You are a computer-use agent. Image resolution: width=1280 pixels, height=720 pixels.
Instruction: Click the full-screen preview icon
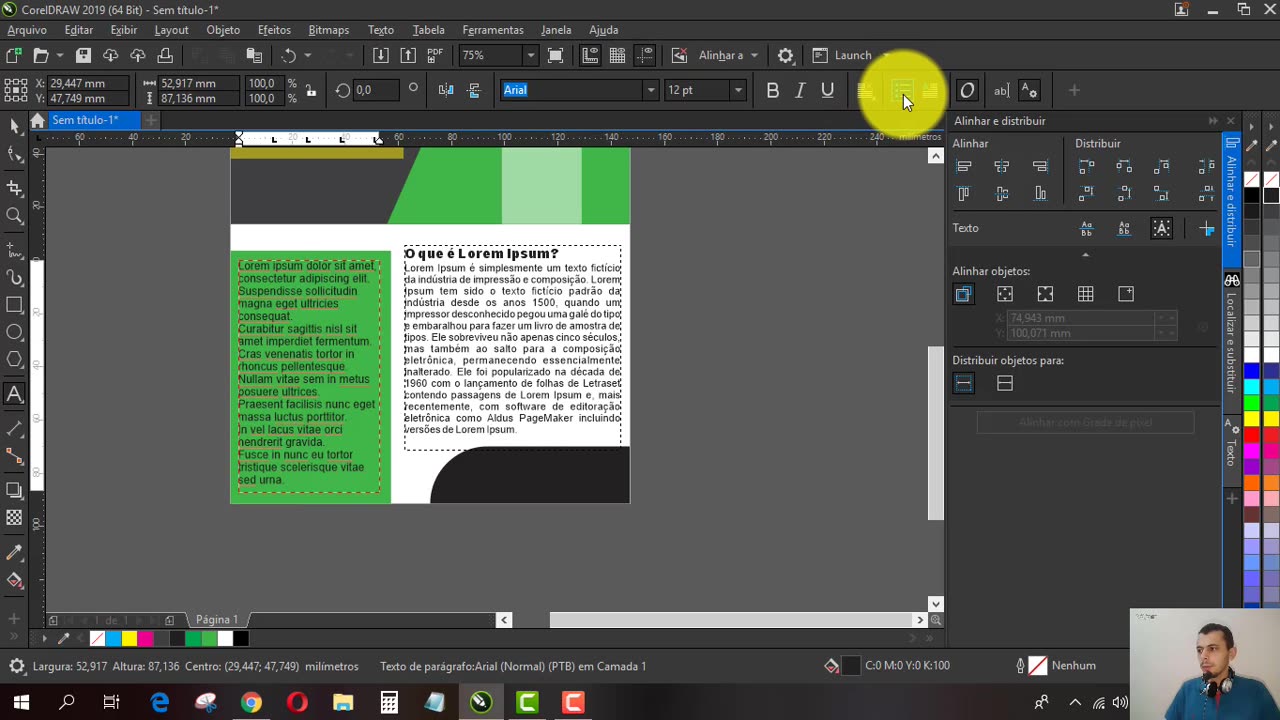556,56
